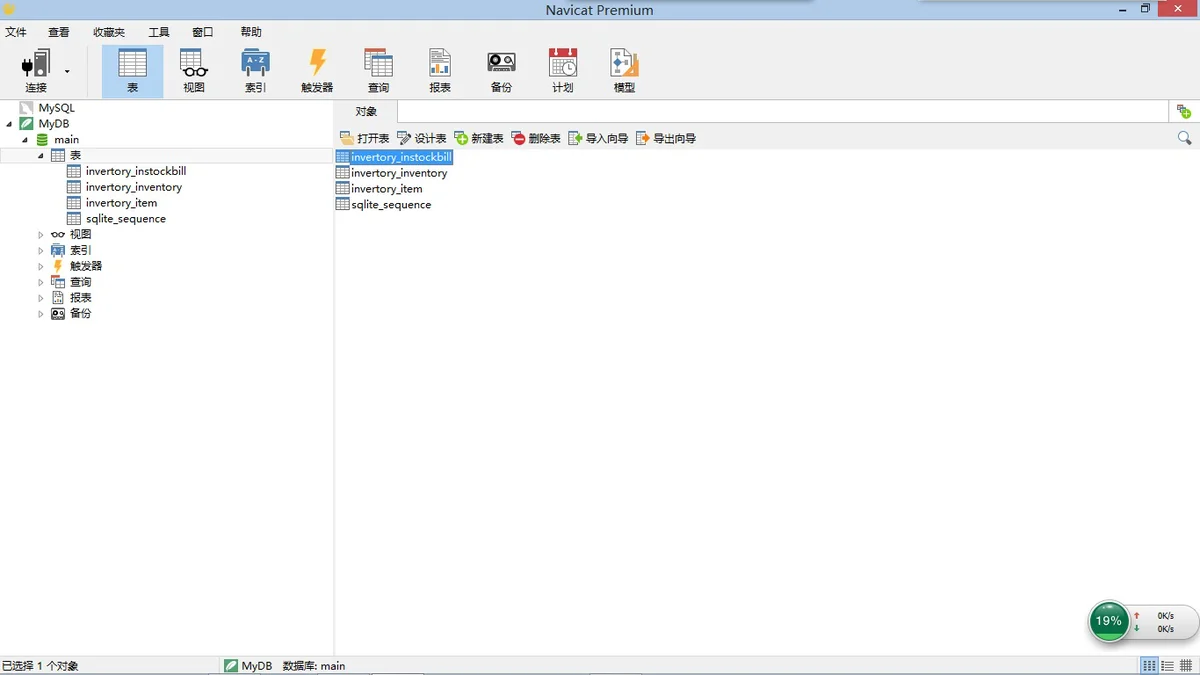Select 备份 backup icon in tree
Viewport: 1200px width, 675px height.
click(x=58, y=314)
